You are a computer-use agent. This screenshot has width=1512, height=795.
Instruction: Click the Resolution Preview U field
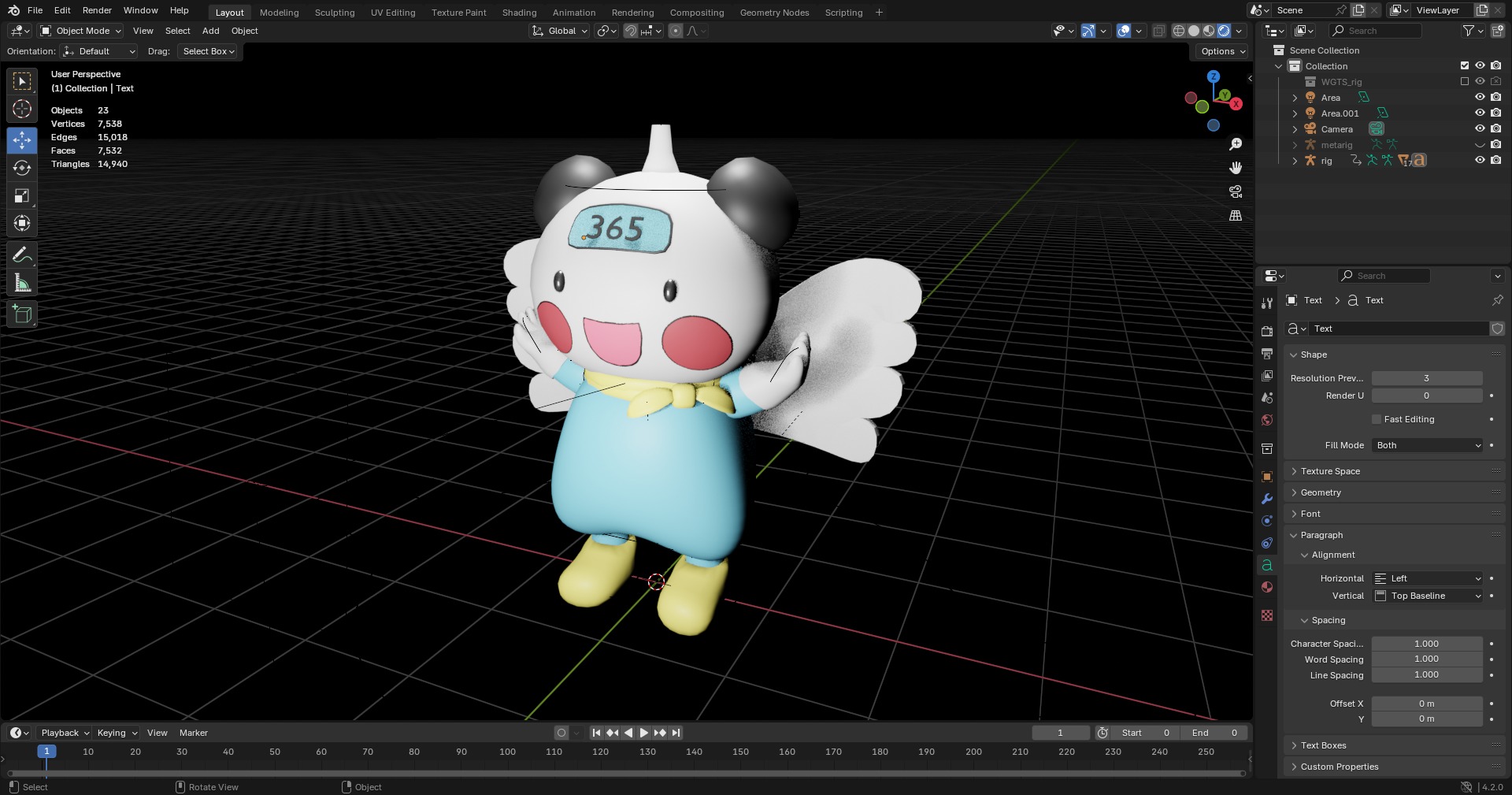coord(1427,378)
